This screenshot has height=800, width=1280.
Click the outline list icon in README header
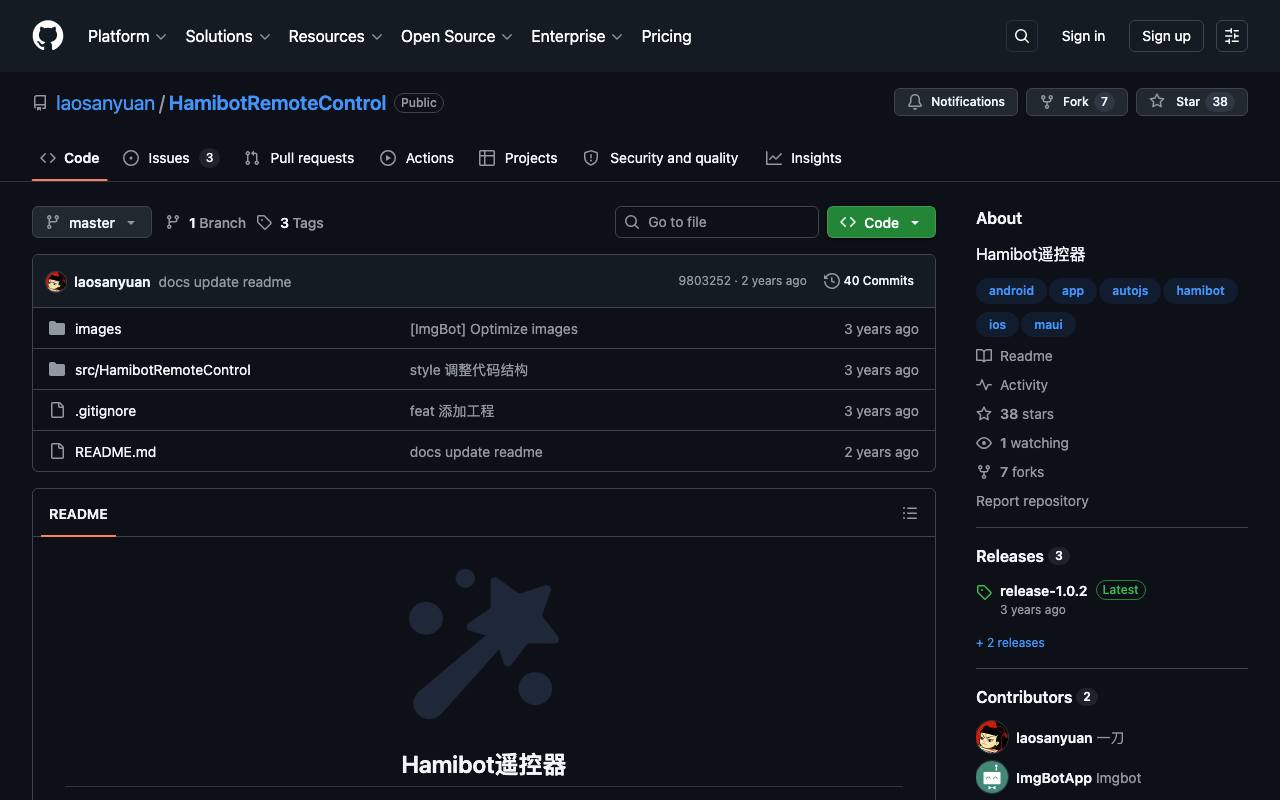click(910, 513)
